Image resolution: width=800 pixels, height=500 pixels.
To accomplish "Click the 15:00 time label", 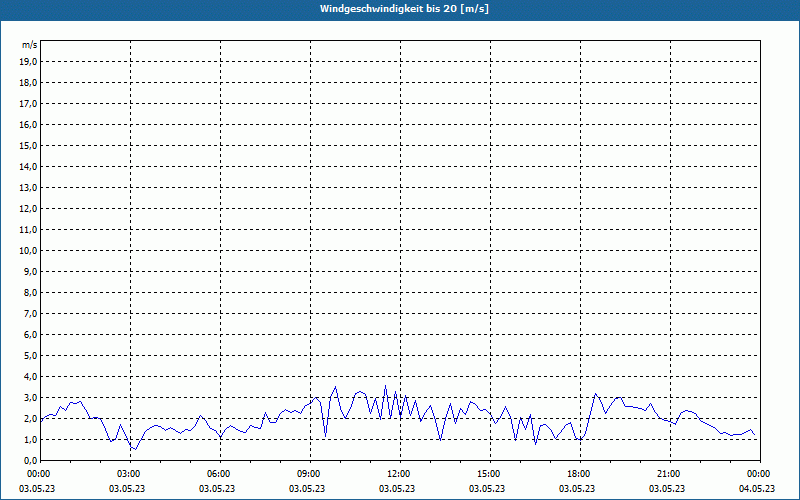I will (x=490, y=474).
